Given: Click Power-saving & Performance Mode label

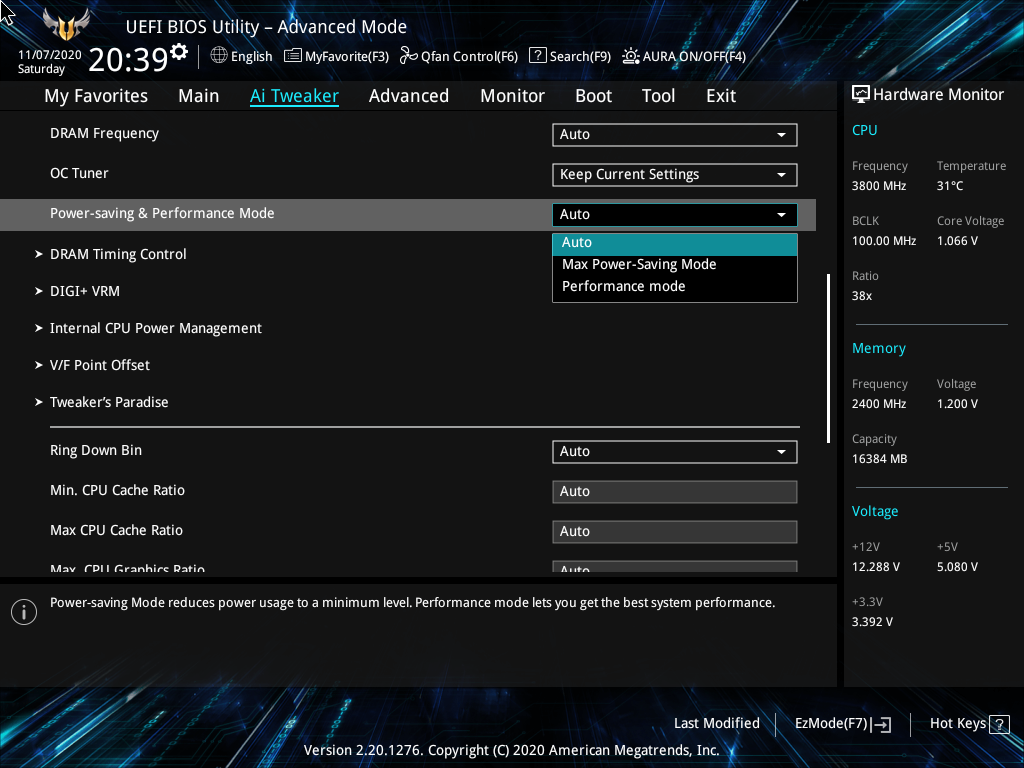Looking at the screenshot, I should tap(162, 214).
